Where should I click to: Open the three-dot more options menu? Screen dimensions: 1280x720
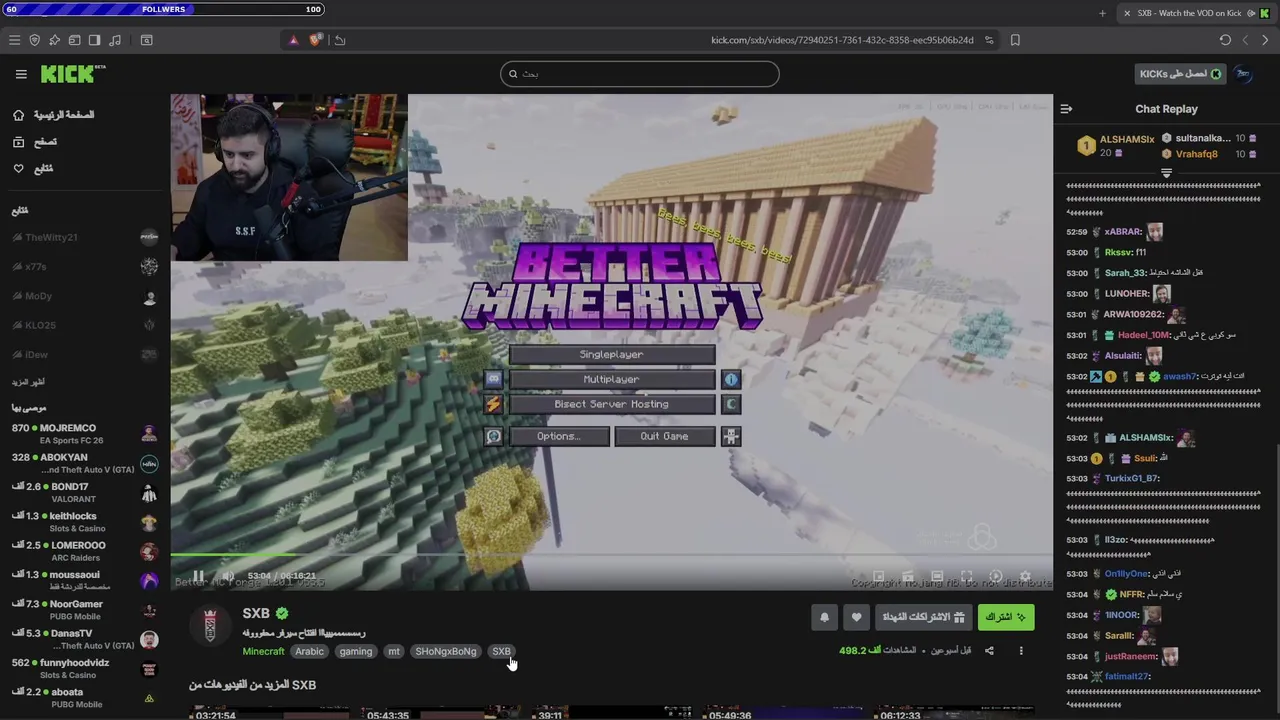point(1021,651)
